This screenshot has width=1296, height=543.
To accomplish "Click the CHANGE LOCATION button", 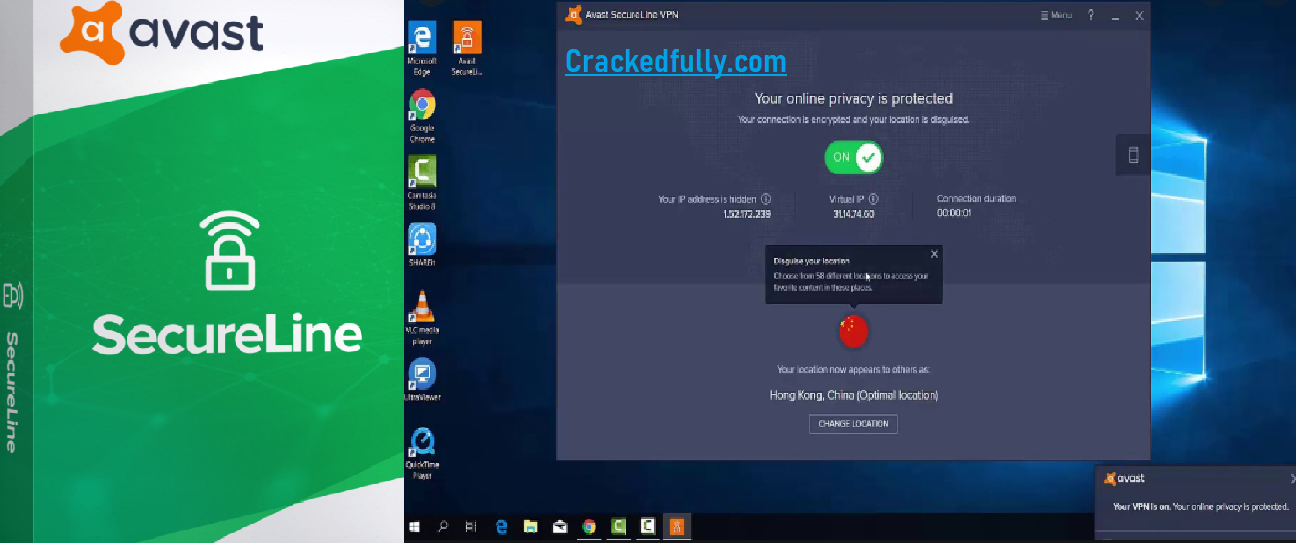I will [853, 424].
